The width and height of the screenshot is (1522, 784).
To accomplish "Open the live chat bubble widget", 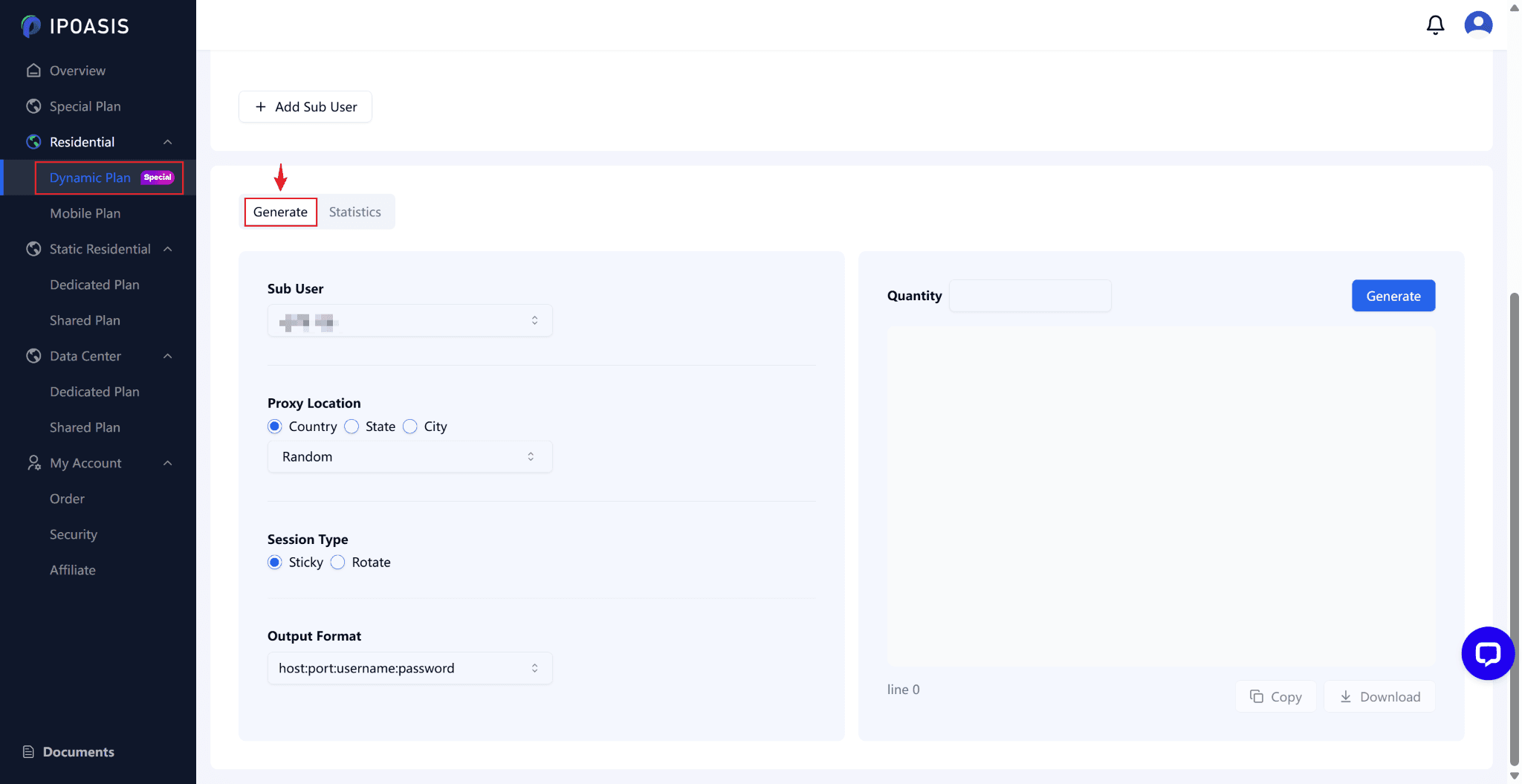I will [1487, 653].
